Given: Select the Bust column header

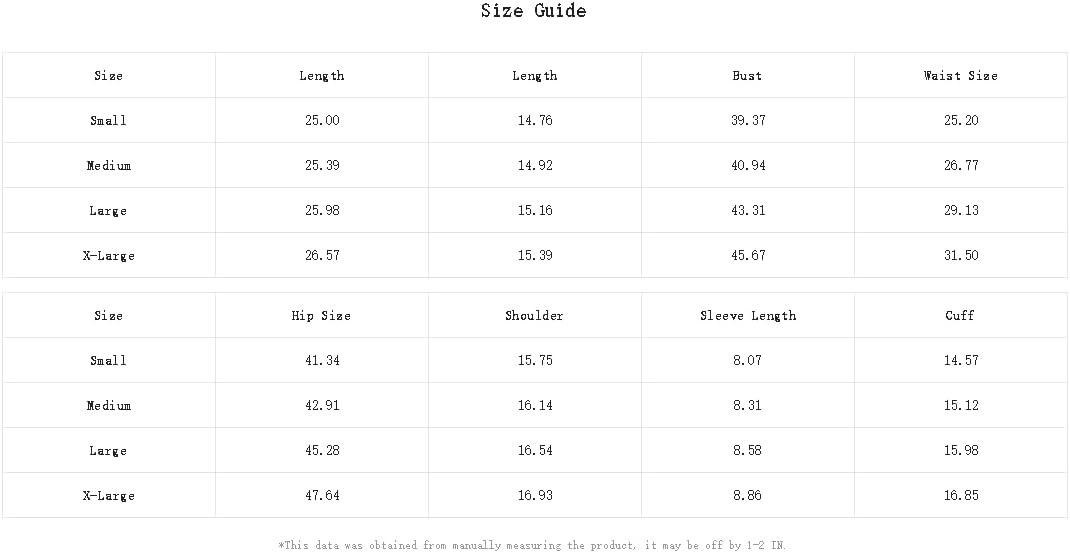Looking at the screenshot, I should click(x=747, y=76).
